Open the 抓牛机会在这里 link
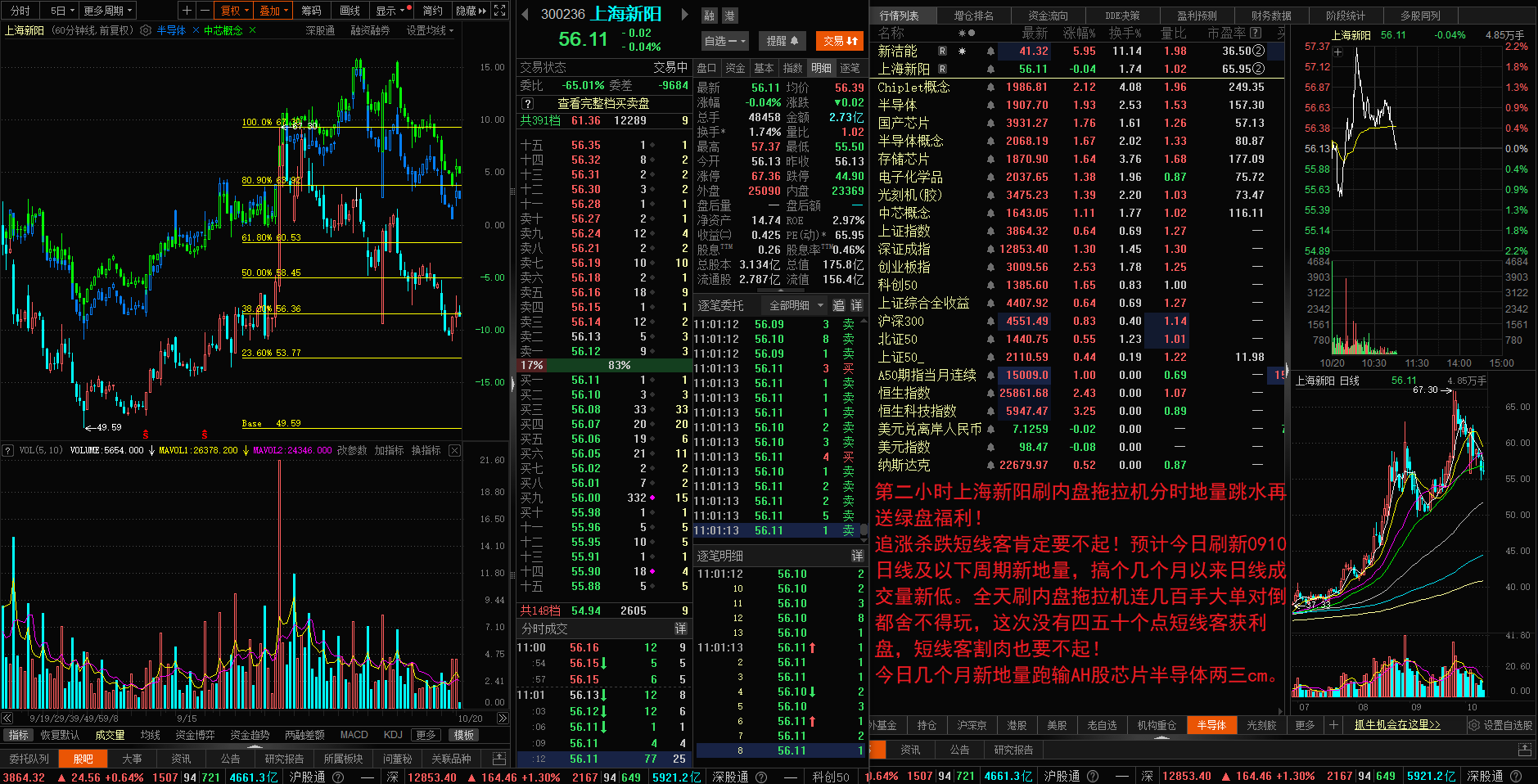 coord(1397,725)
